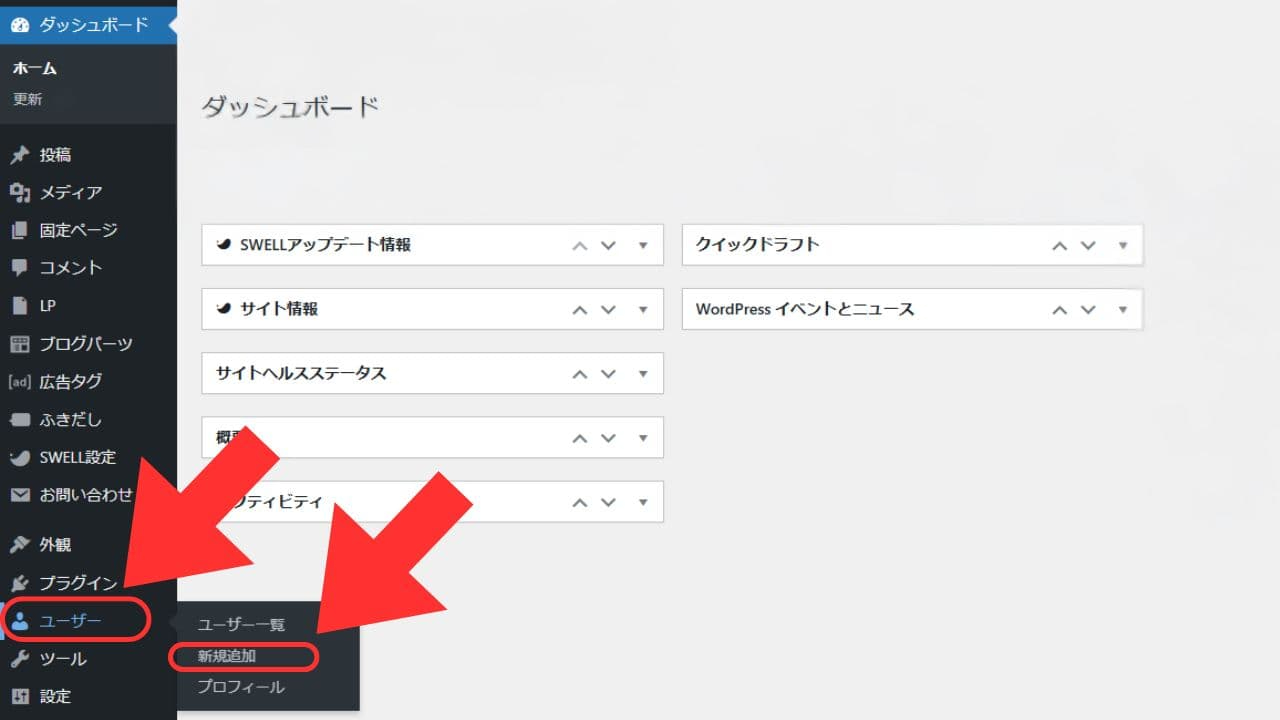Click the pages icon beside 固定ページ
1280x720 pixels.
tap(19, 230)
